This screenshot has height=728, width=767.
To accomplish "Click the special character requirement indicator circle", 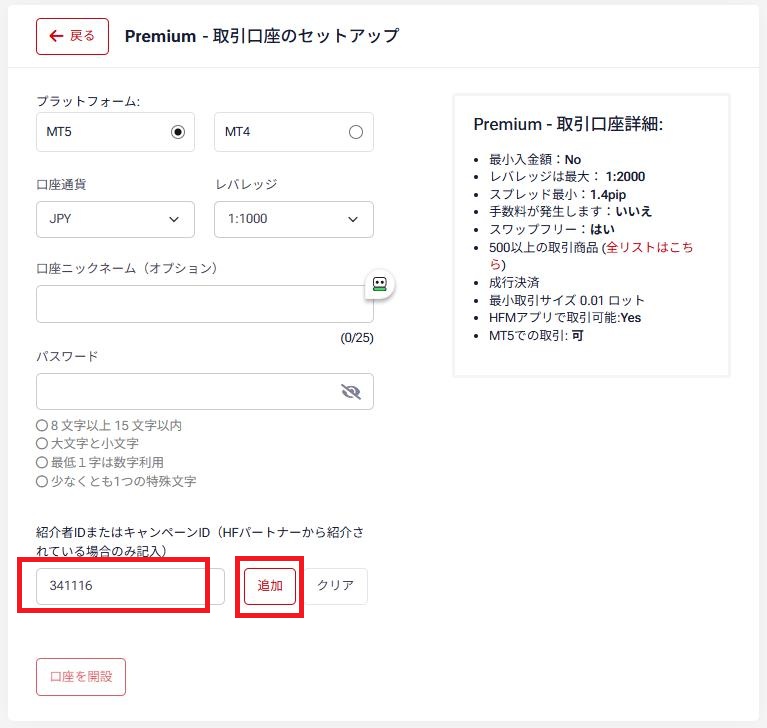I will click(42, 481).
